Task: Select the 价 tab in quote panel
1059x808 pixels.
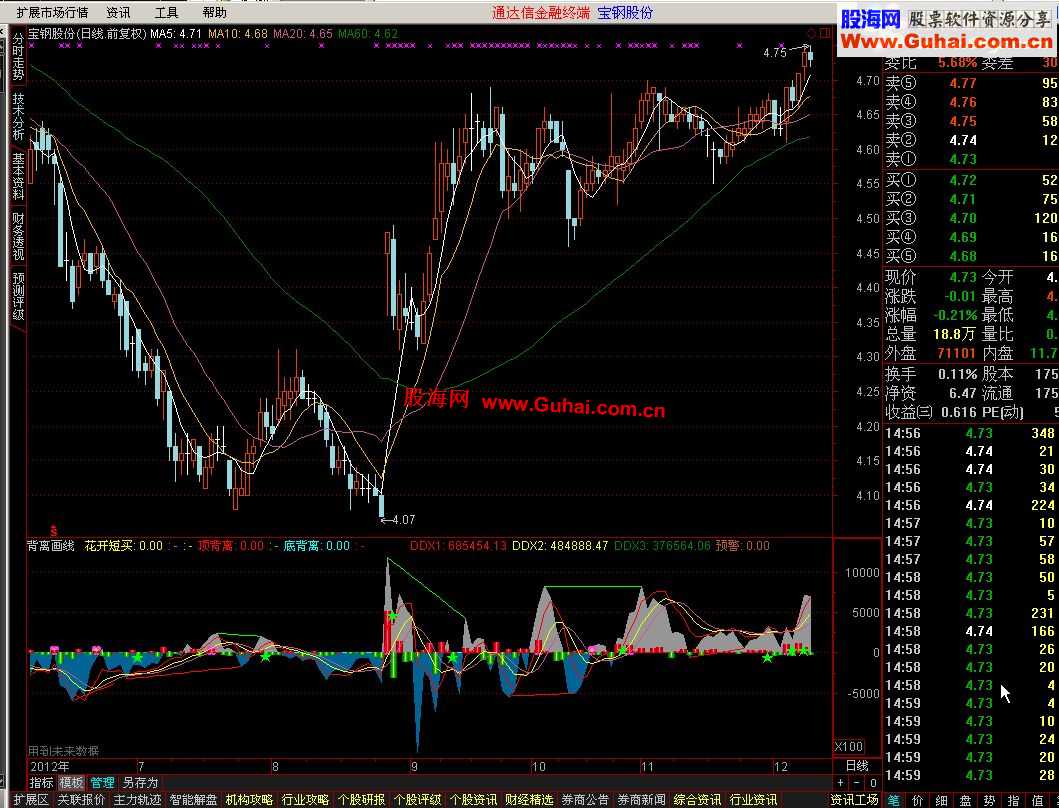Action: pos(918,800)
